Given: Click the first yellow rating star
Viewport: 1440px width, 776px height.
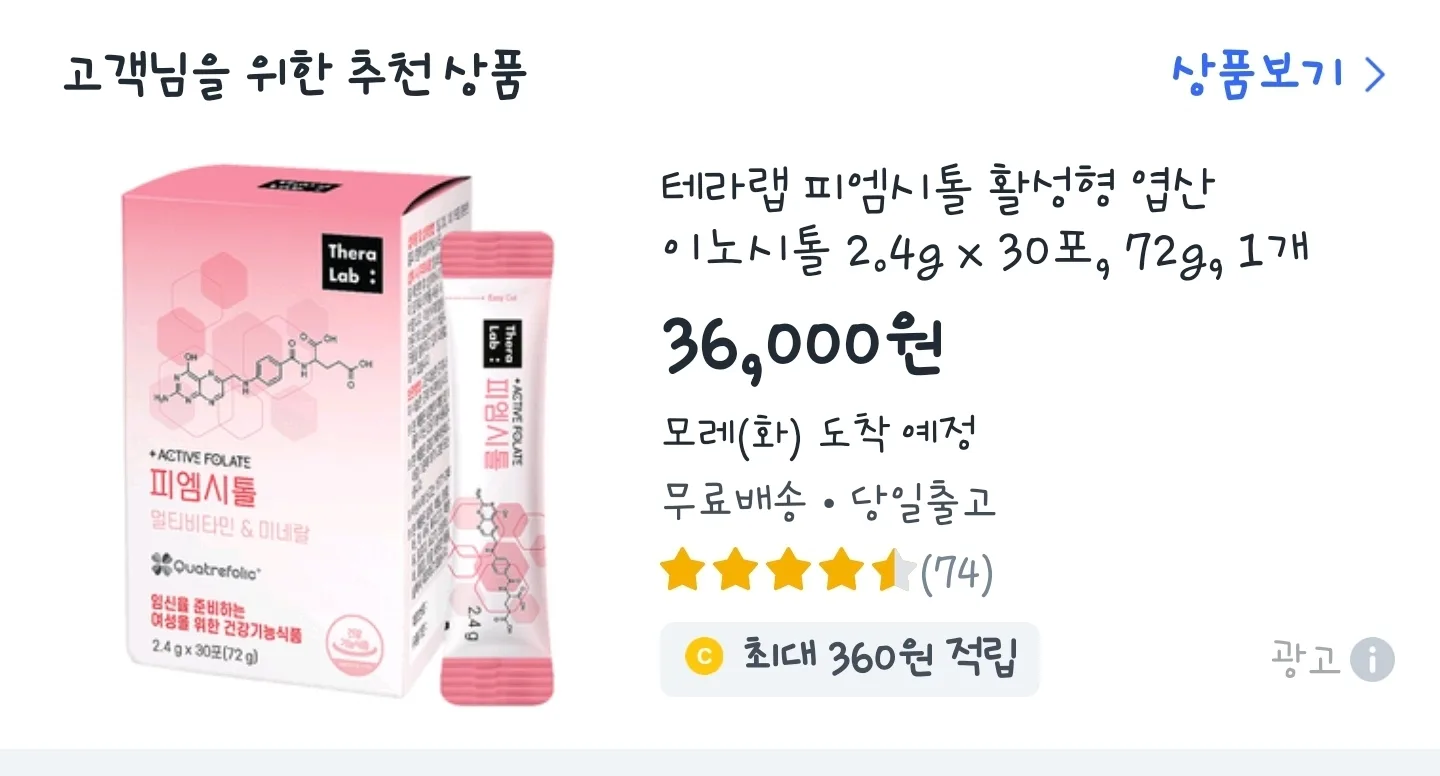Looking at the screenshot, I should 682,571.
